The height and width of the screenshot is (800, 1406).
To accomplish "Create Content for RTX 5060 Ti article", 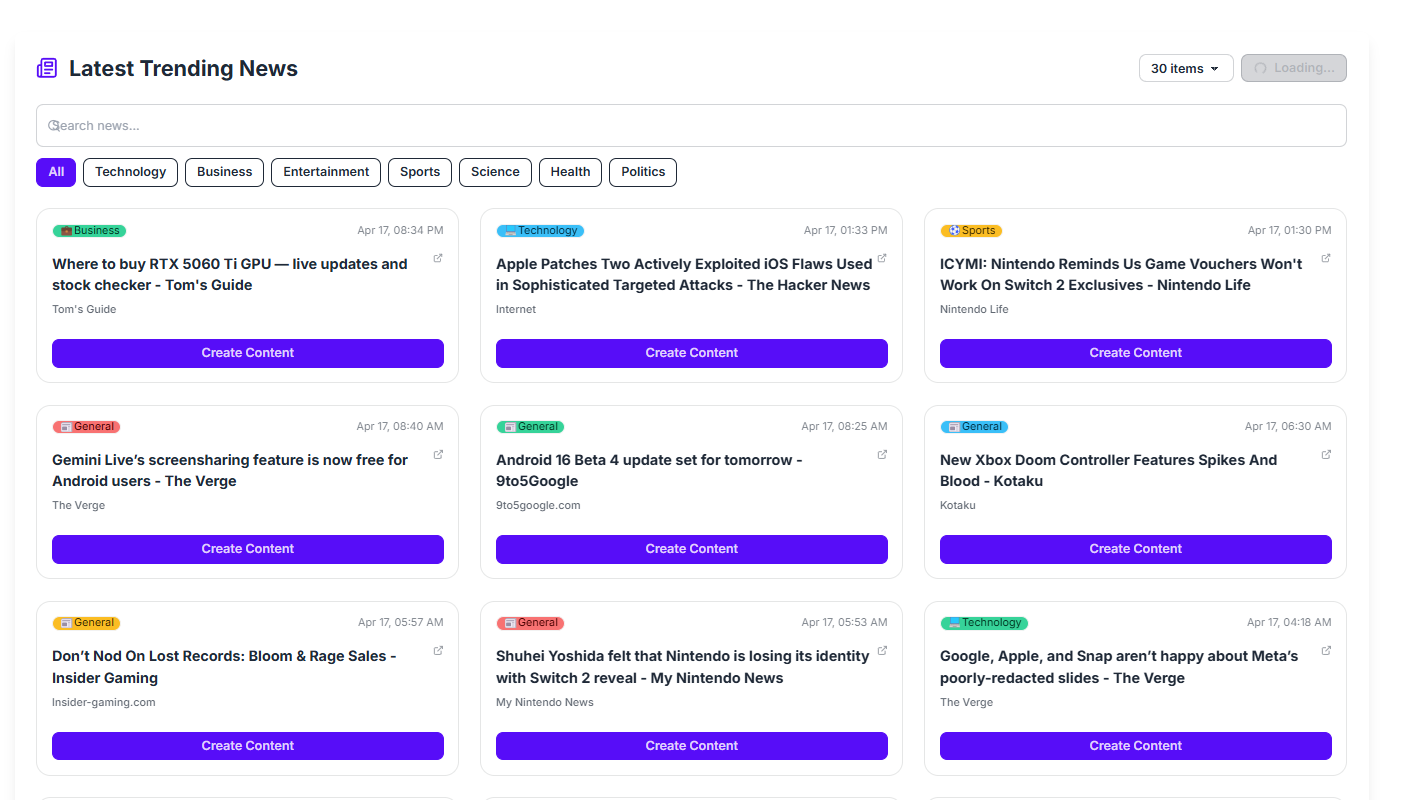I will tap(248, 353).
